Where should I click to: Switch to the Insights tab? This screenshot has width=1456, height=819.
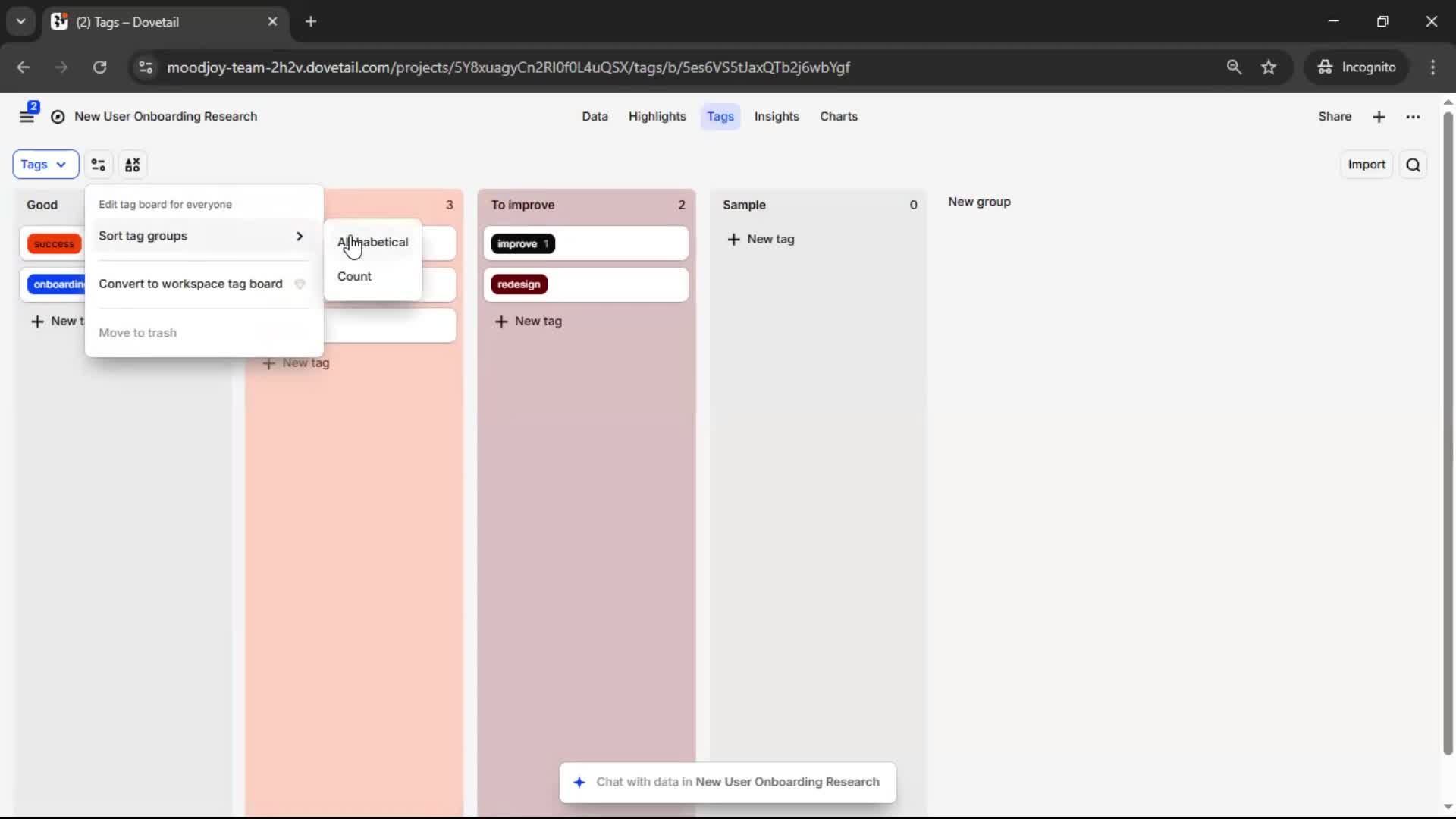pos(777,117)
